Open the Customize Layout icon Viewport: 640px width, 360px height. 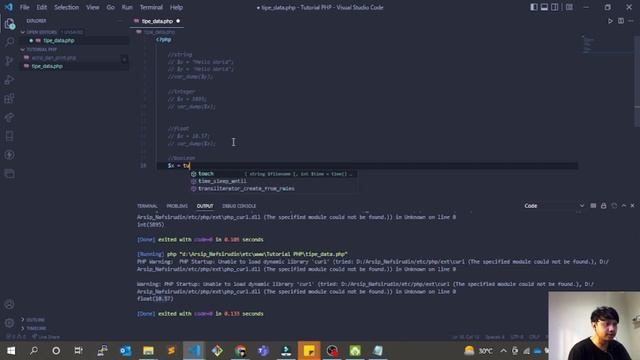point(569,7)
